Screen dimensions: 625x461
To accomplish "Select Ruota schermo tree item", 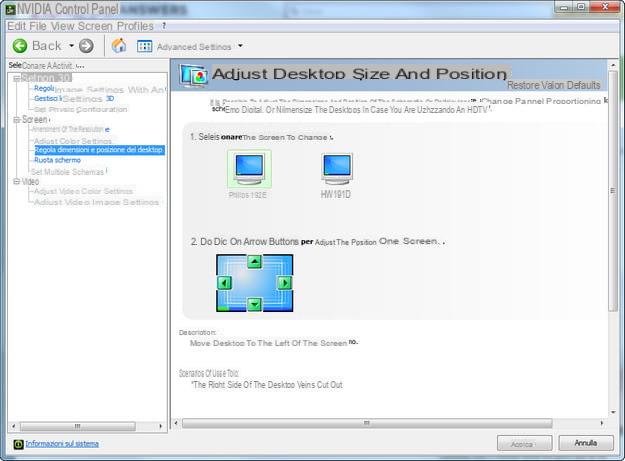I will 57,160.
